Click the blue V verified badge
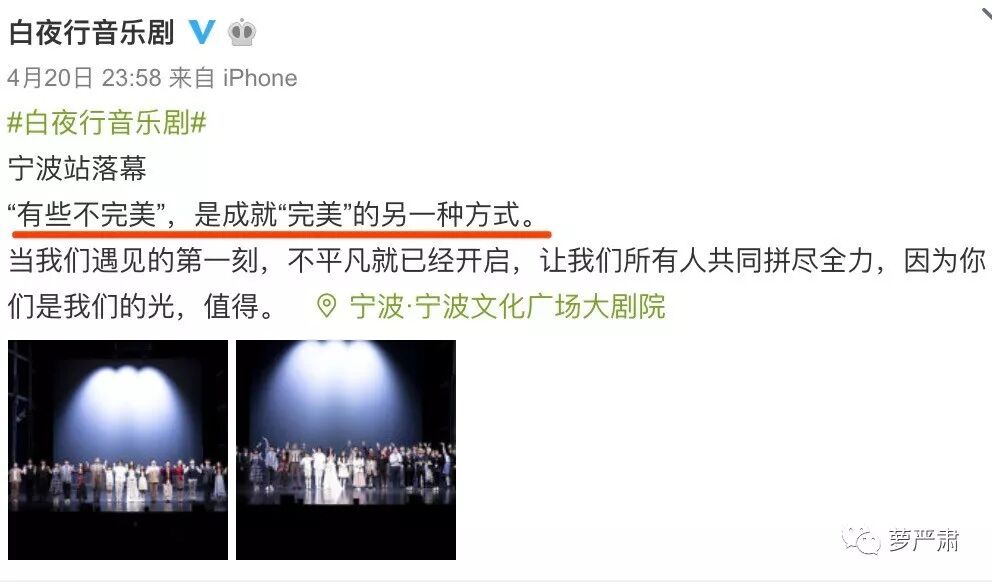Image resolution: width=992 pixels, height=584 pixels. [x=202, y=31]
